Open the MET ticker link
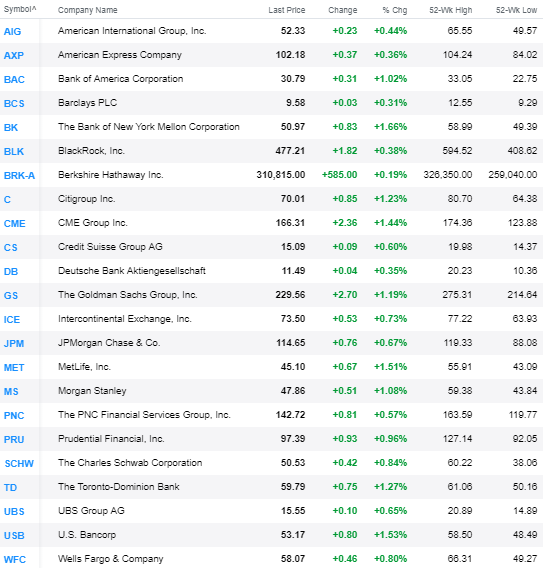The width and height of the screenshot is (543, 568). (x=14, y=367)
